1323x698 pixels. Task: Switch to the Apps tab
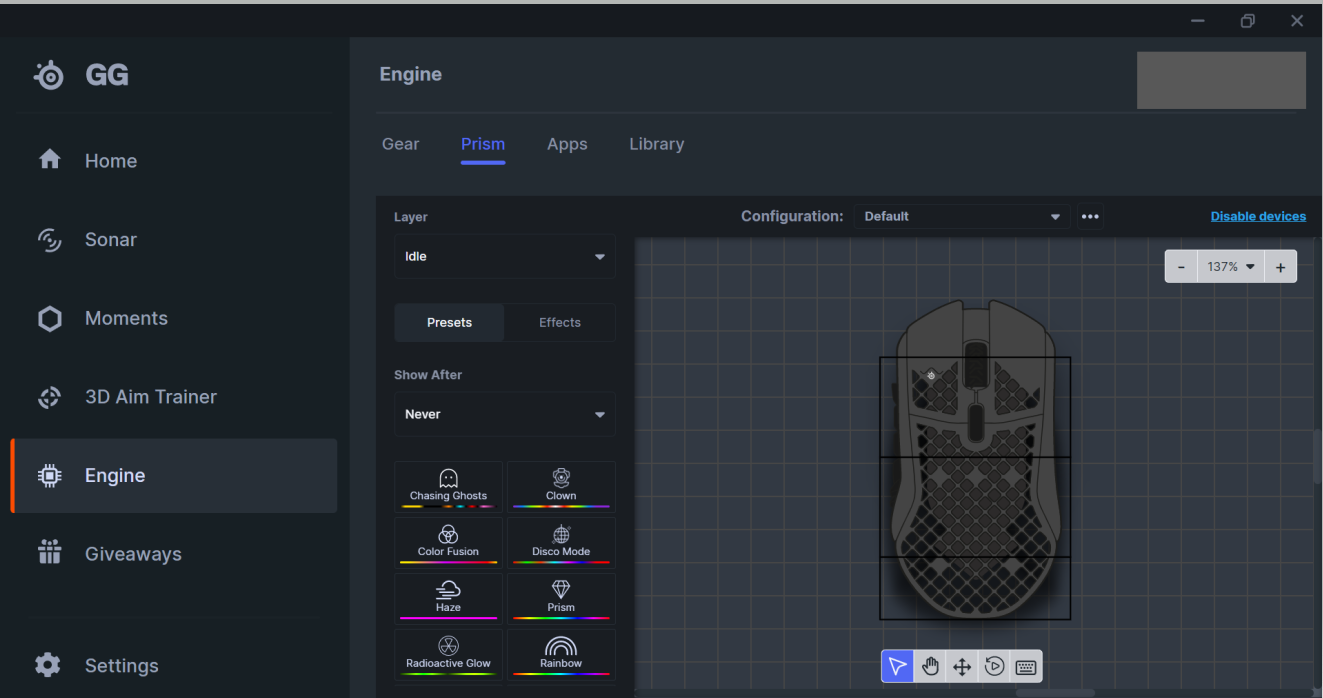[567, 144]
